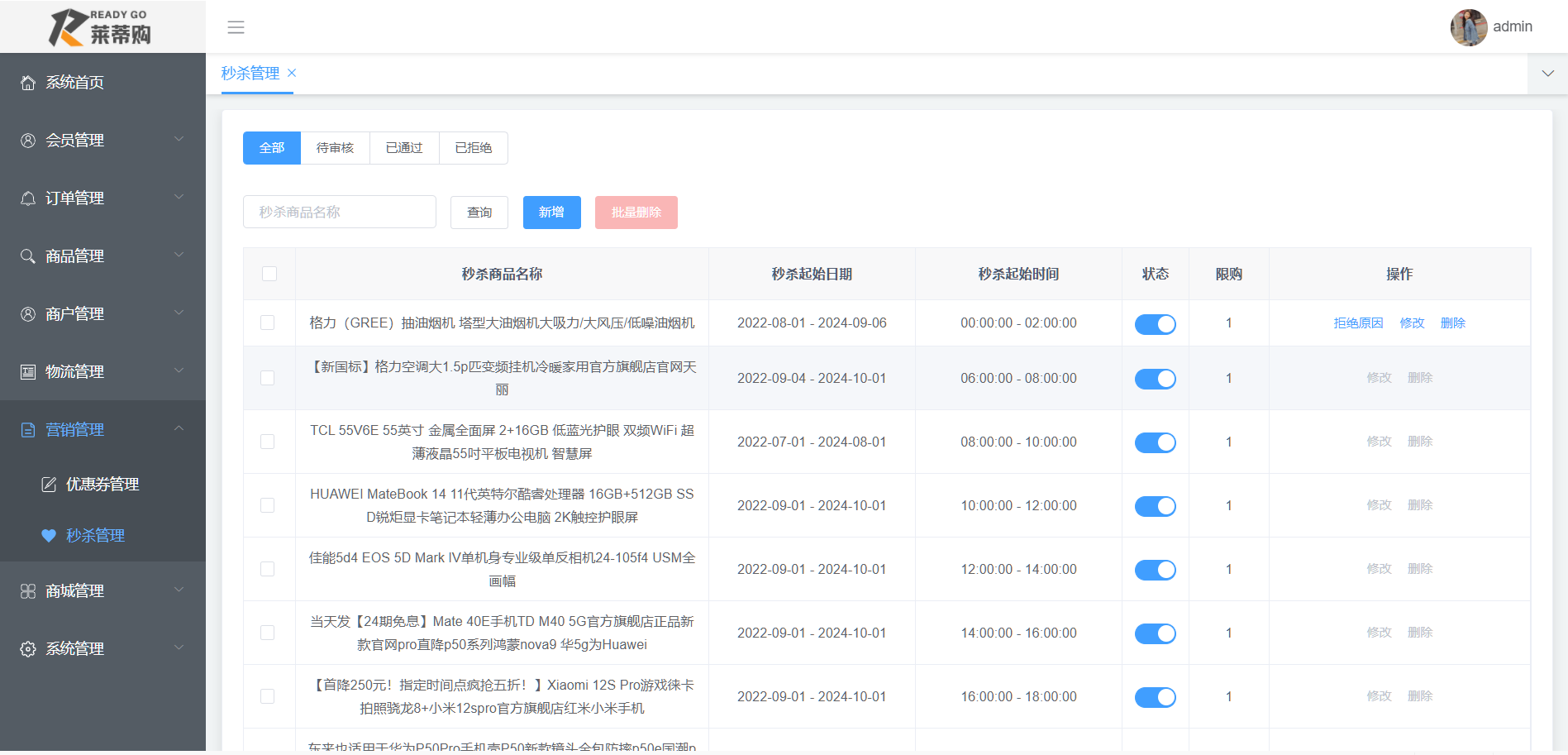Viewport: 1568px width, 755px height.
Task: Click 修改 for 佳能5d4 EOS row
Action: (x=1379, y=569)
